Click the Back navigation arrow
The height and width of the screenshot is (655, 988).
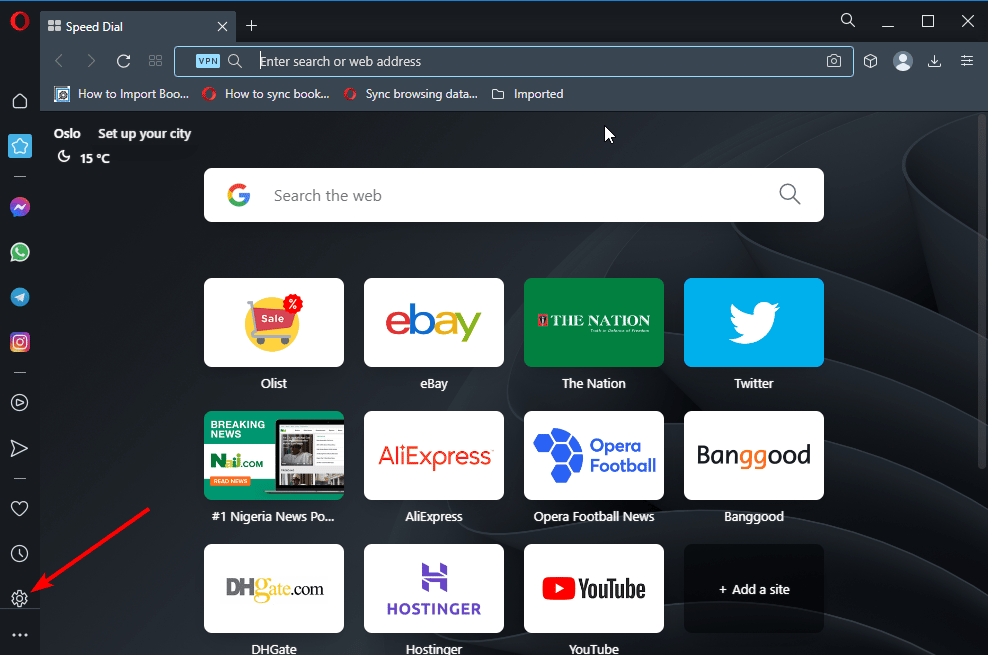click(59, 61)
